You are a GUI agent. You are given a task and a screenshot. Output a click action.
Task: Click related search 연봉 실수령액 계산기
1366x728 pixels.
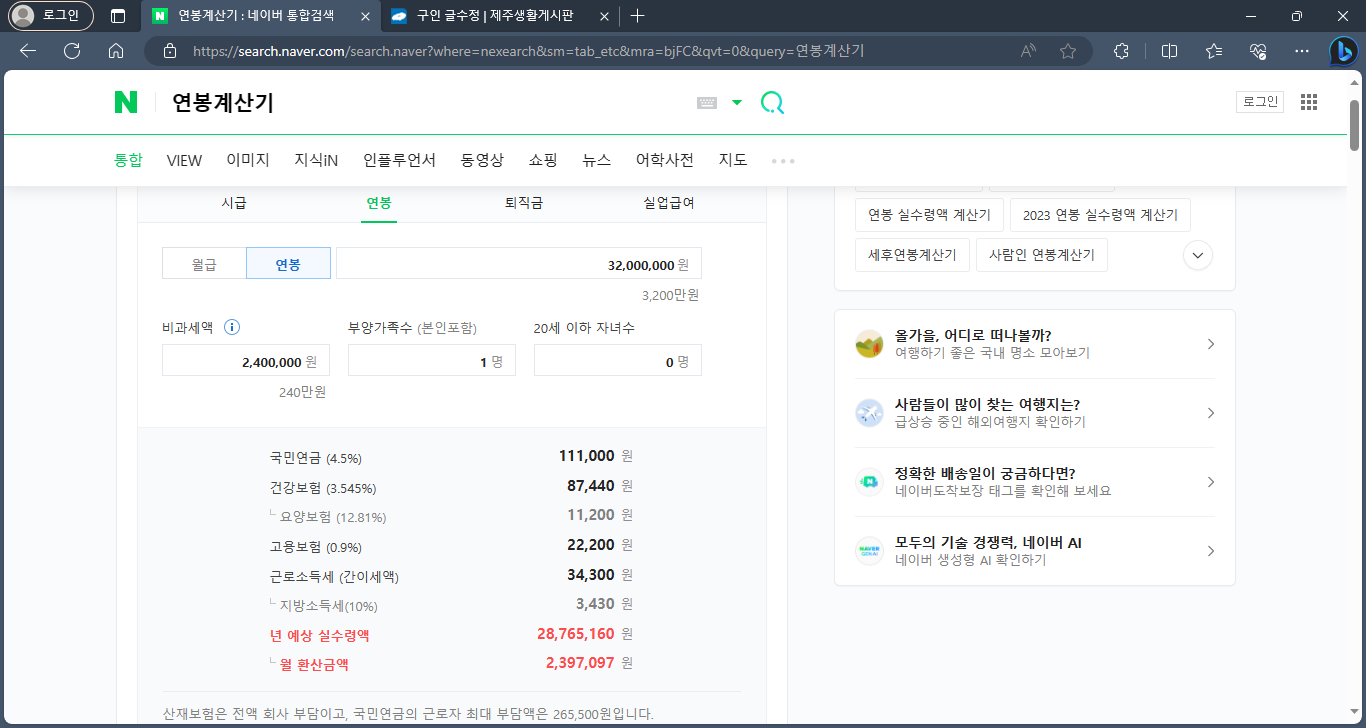click(x=929, y=215)
